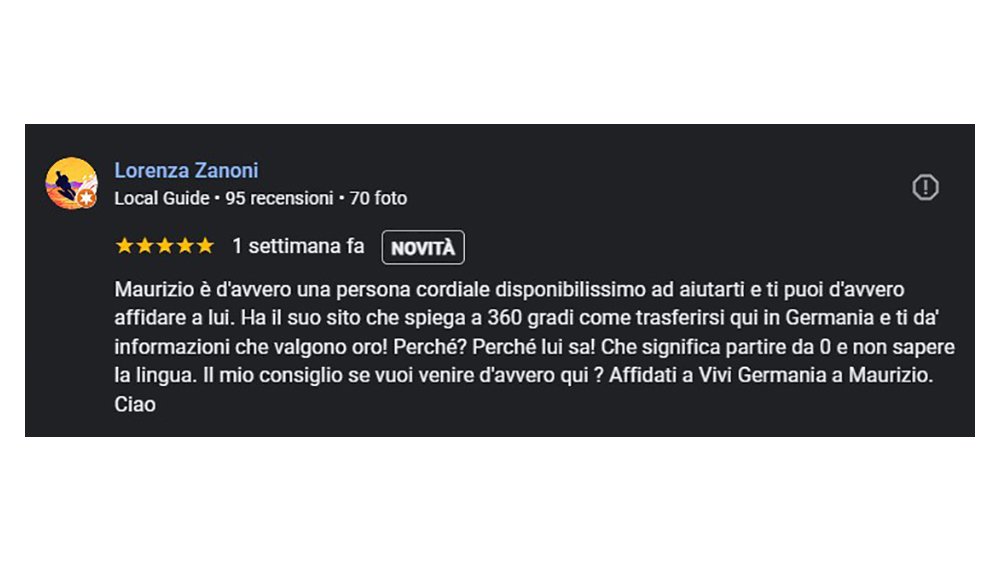Click the Local Guide label
This screenshot has width=1000, height=562.
click(162, 198)
